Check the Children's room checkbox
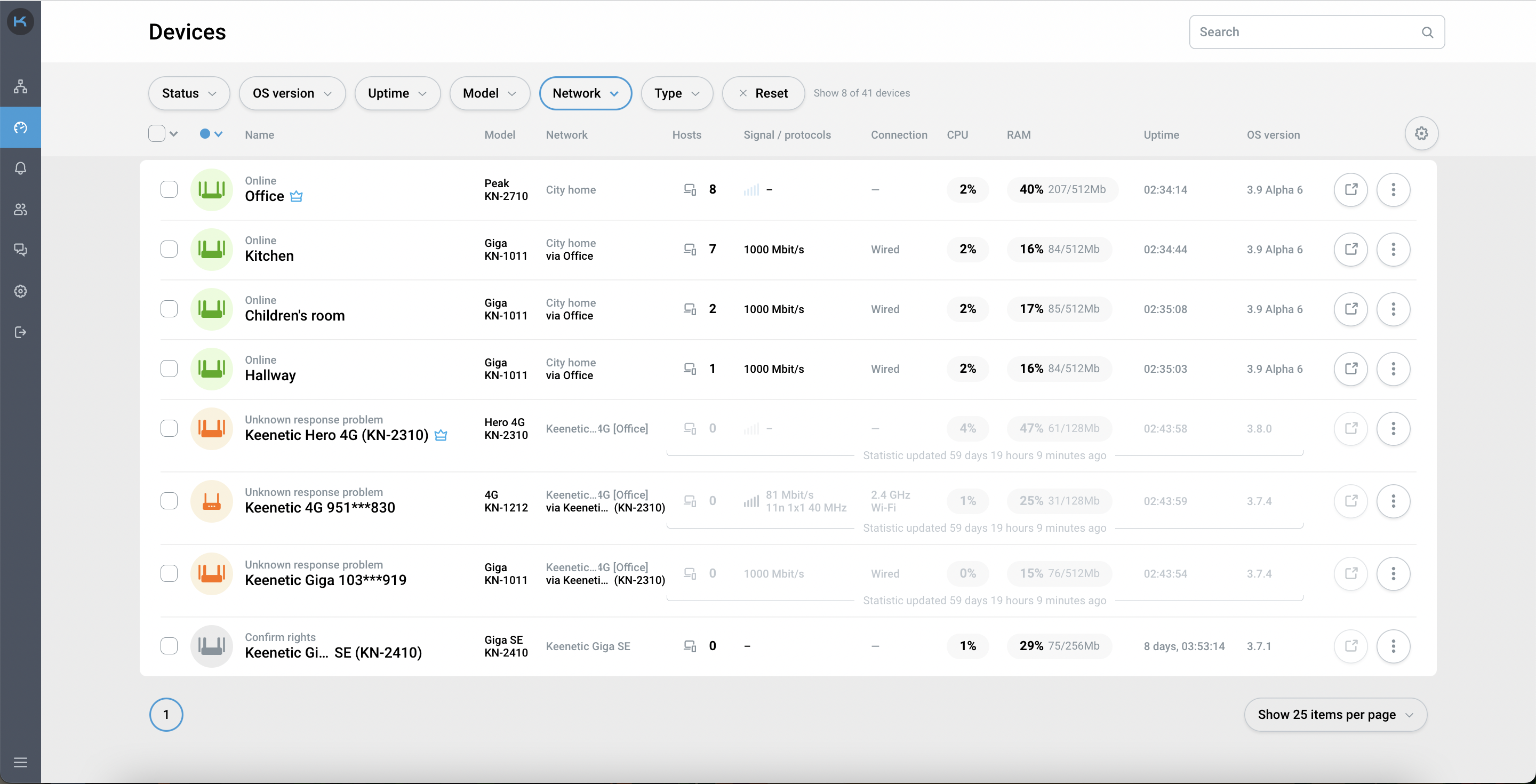 (170, 309)
